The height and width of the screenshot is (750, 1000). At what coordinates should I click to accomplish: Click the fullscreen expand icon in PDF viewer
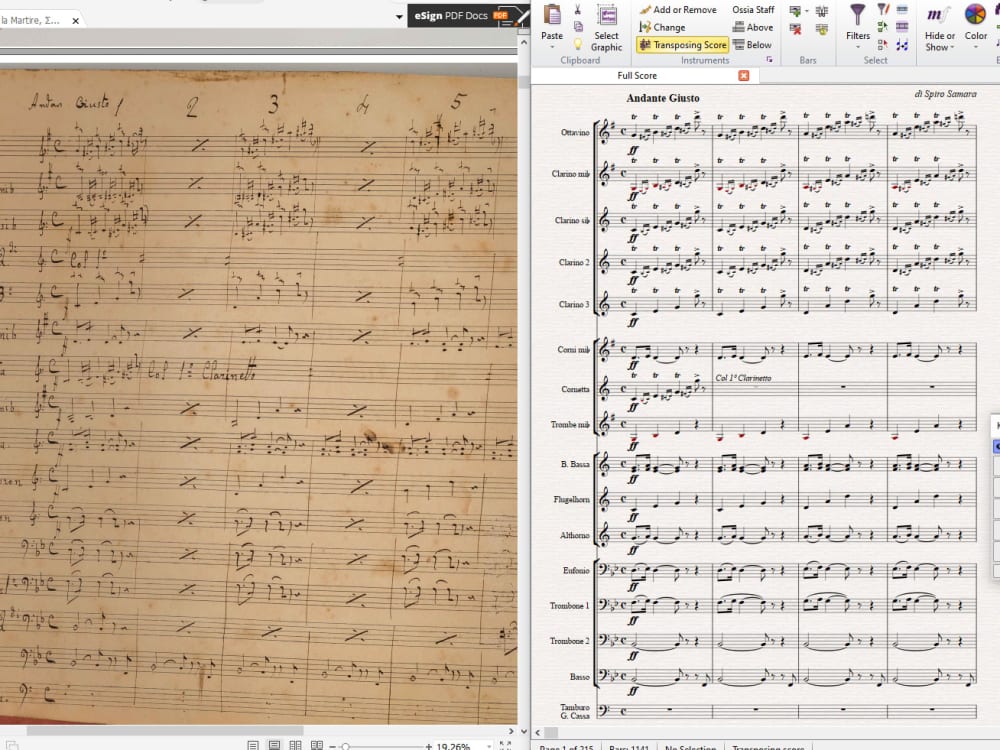[x=506, y=745]
